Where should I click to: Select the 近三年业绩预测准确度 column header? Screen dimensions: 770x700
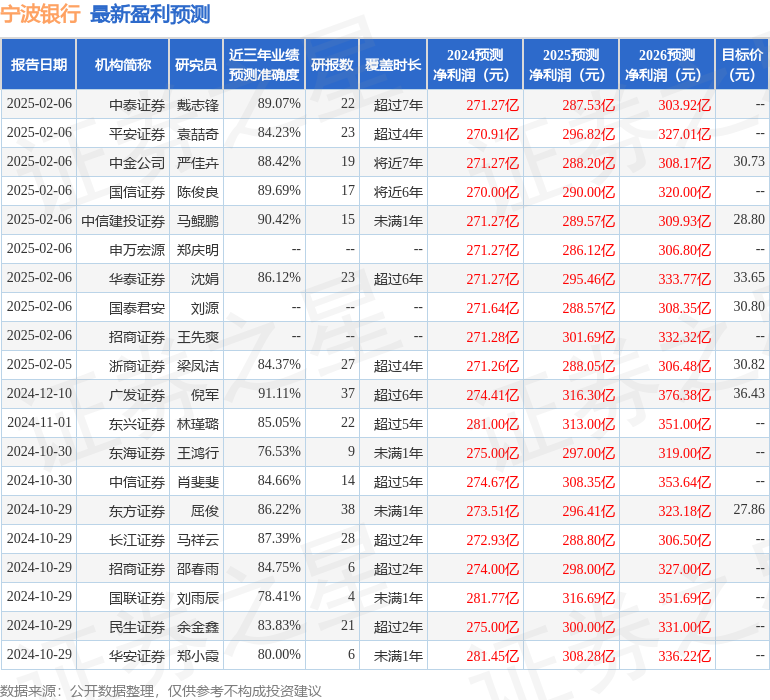264,64
